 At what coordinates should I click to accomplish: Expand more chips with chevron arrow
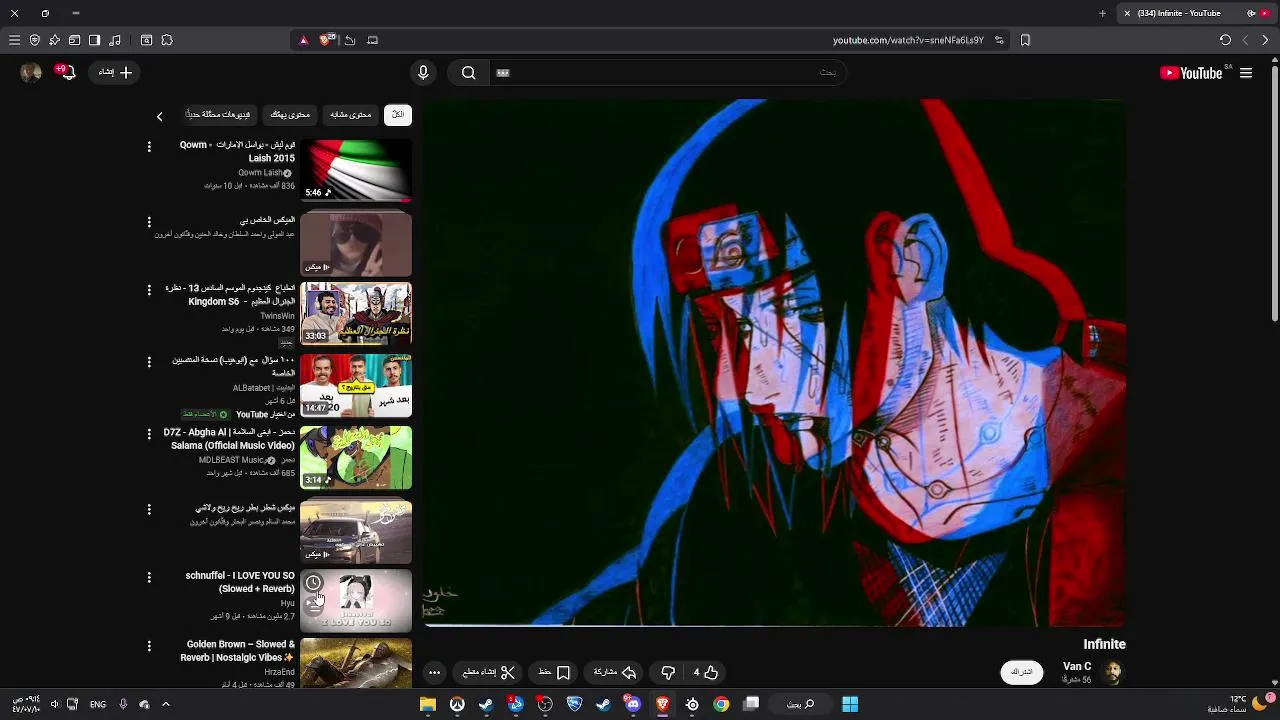(x=159, y=117)
